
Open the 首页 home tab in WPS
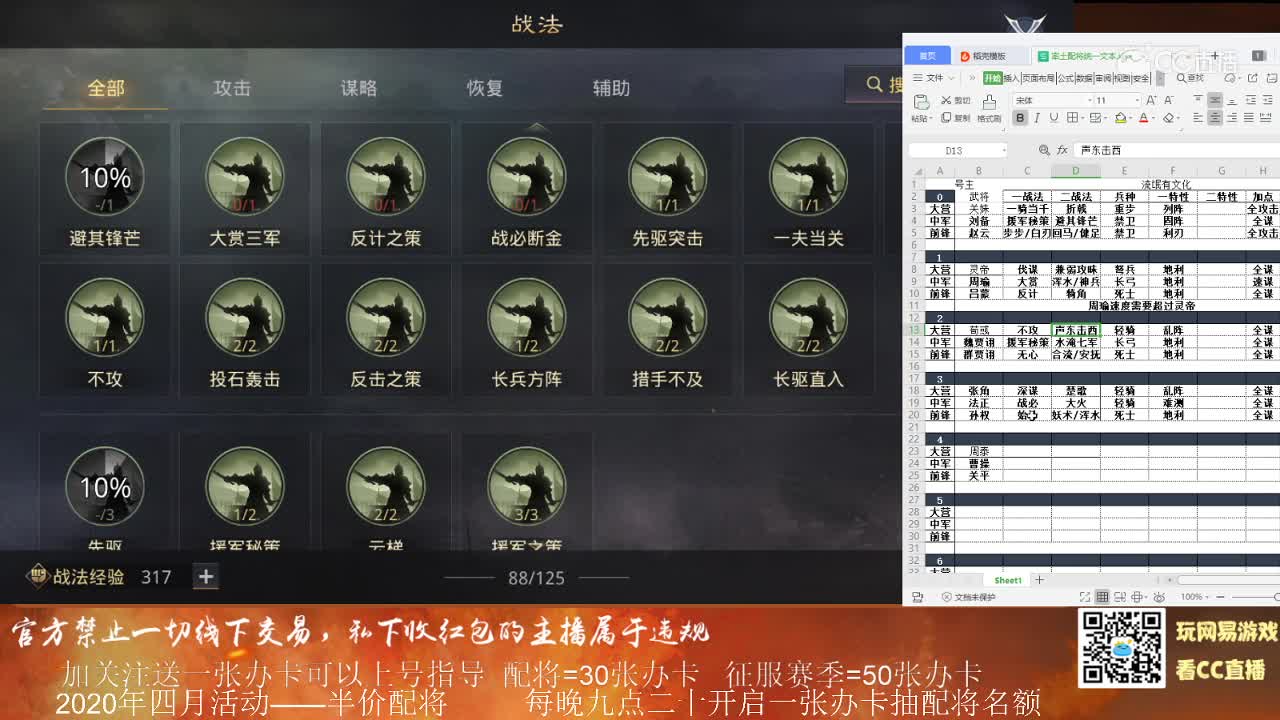[928, 56]
